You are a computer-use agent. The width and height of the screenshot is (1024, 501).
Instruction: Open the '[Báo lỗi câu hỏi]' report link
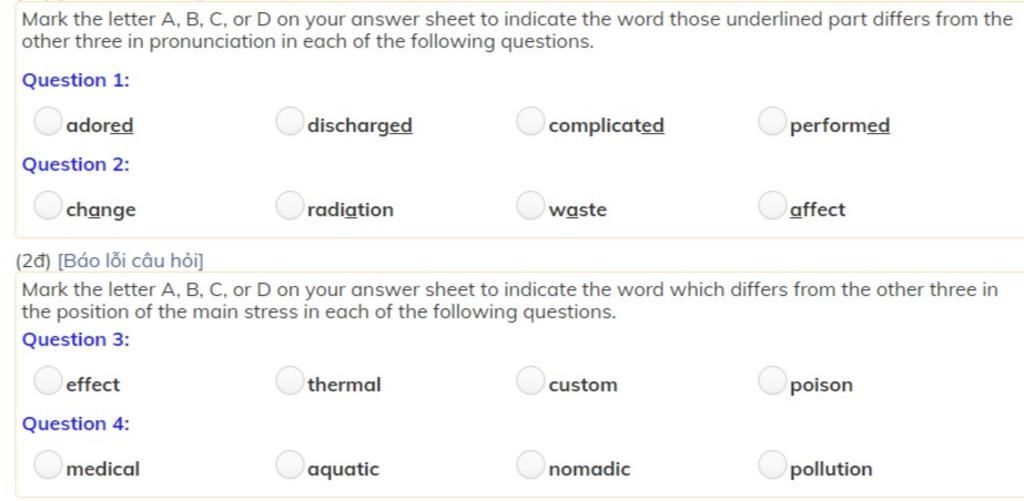131,261
